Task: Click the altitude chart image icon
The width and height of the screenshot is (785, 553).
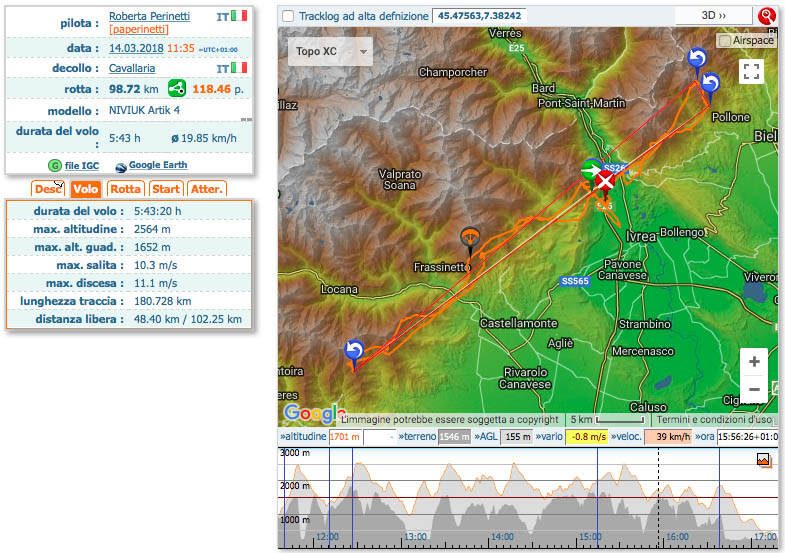Action: tap(764, 460)
